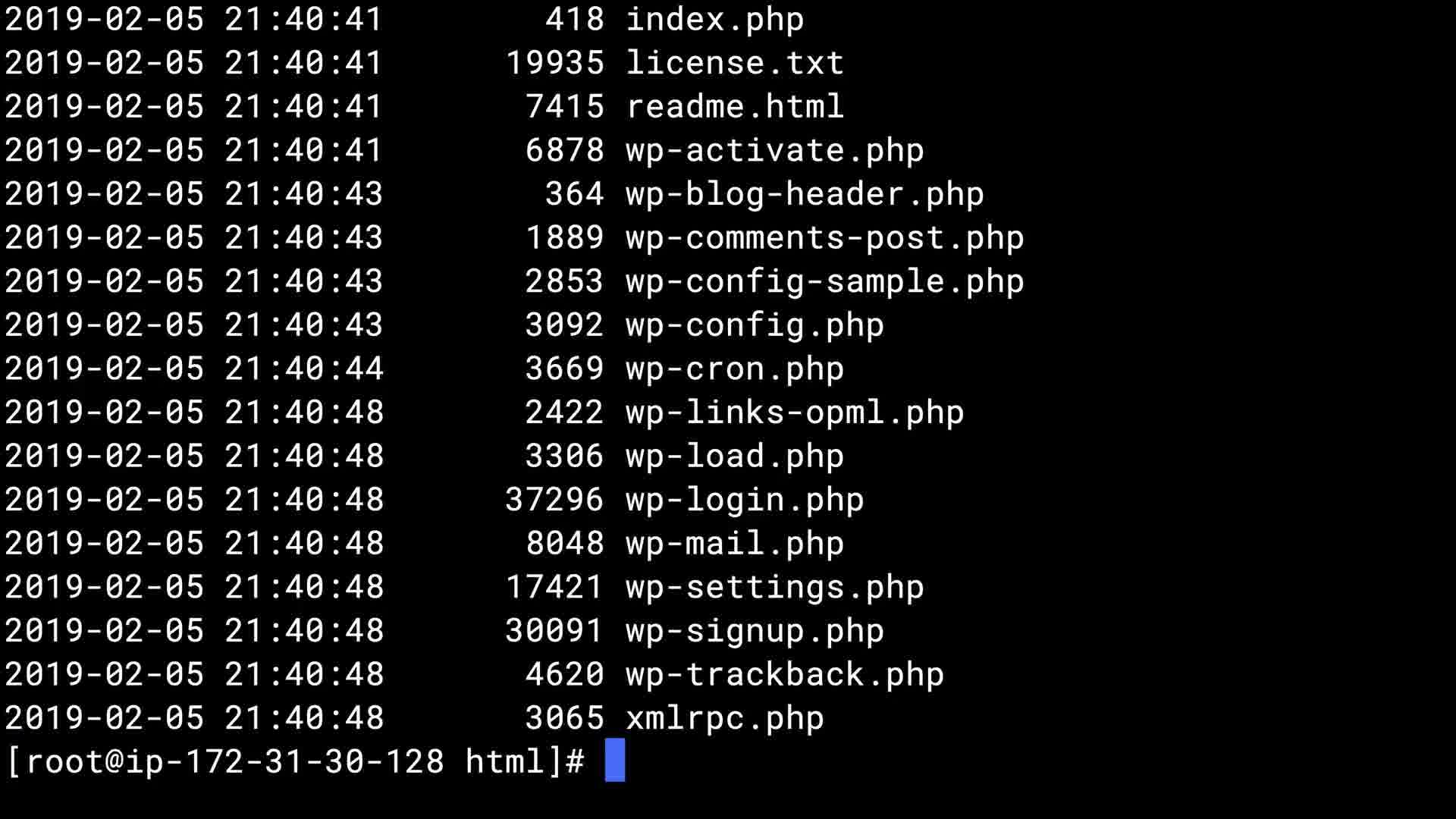Image resolution: width=1456 pixels, height=819 pixels.
Task: Click the xmlrpc.php filename
Action: pyautogui.click(x=724, y=718)
